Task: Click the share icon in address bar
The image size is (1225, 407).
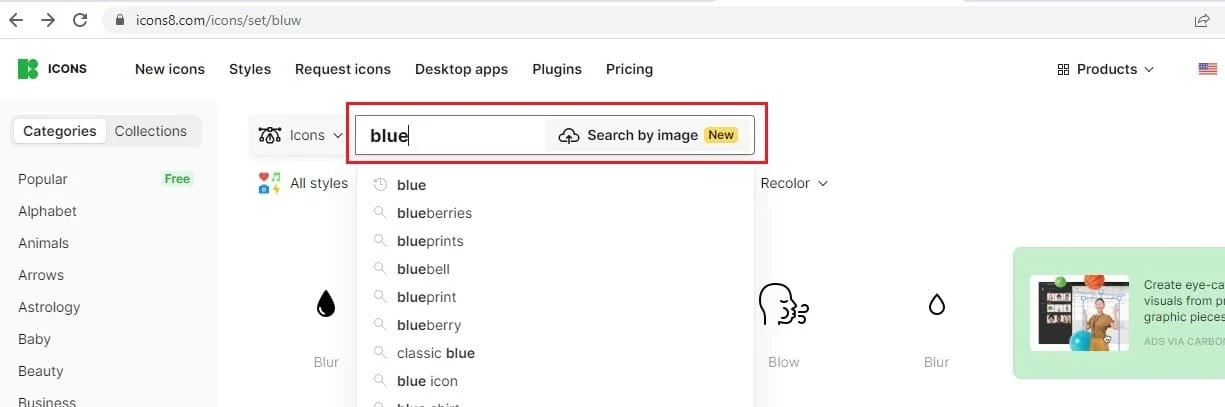Action: tap(1201, 20)
